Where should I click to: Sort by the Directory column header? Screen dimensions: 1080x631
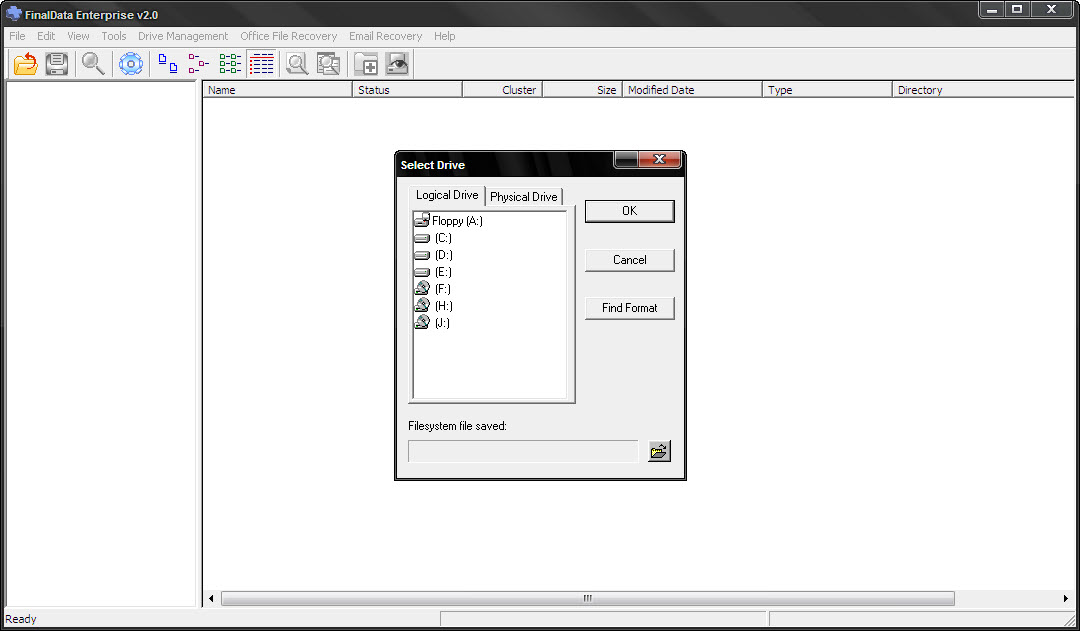click(x=983, y=90)
